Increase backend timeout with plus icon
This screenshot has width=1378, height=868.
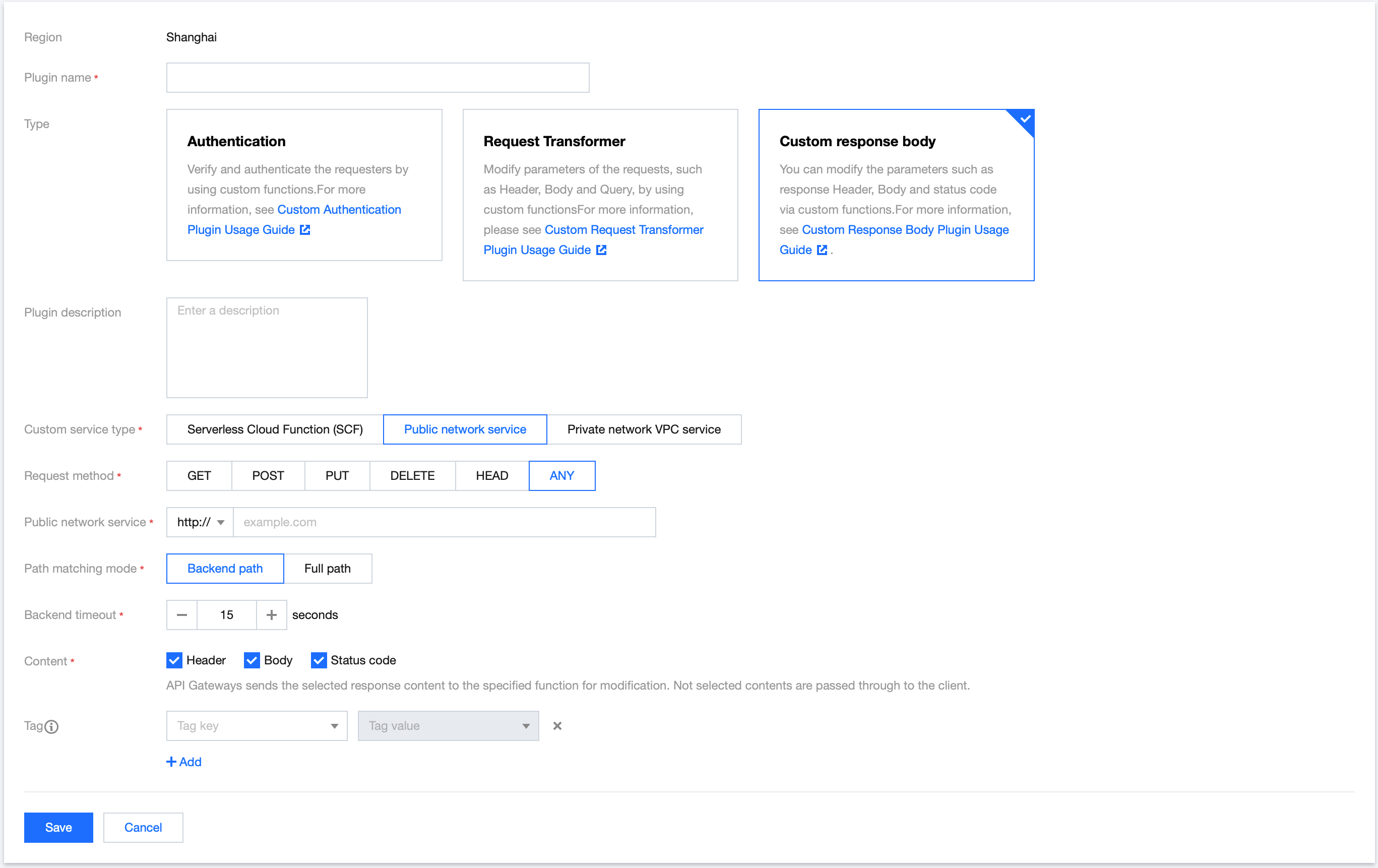(x=272, y=615)
